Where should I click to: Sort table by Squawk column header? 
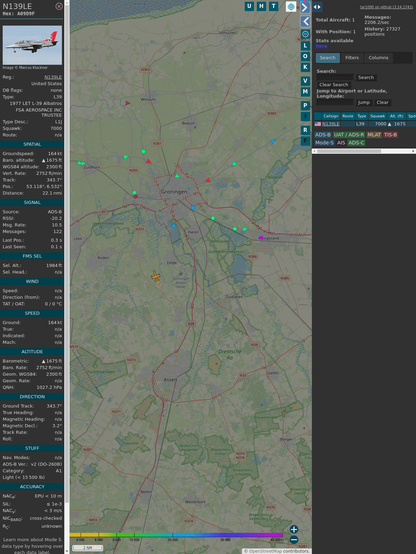377,116
